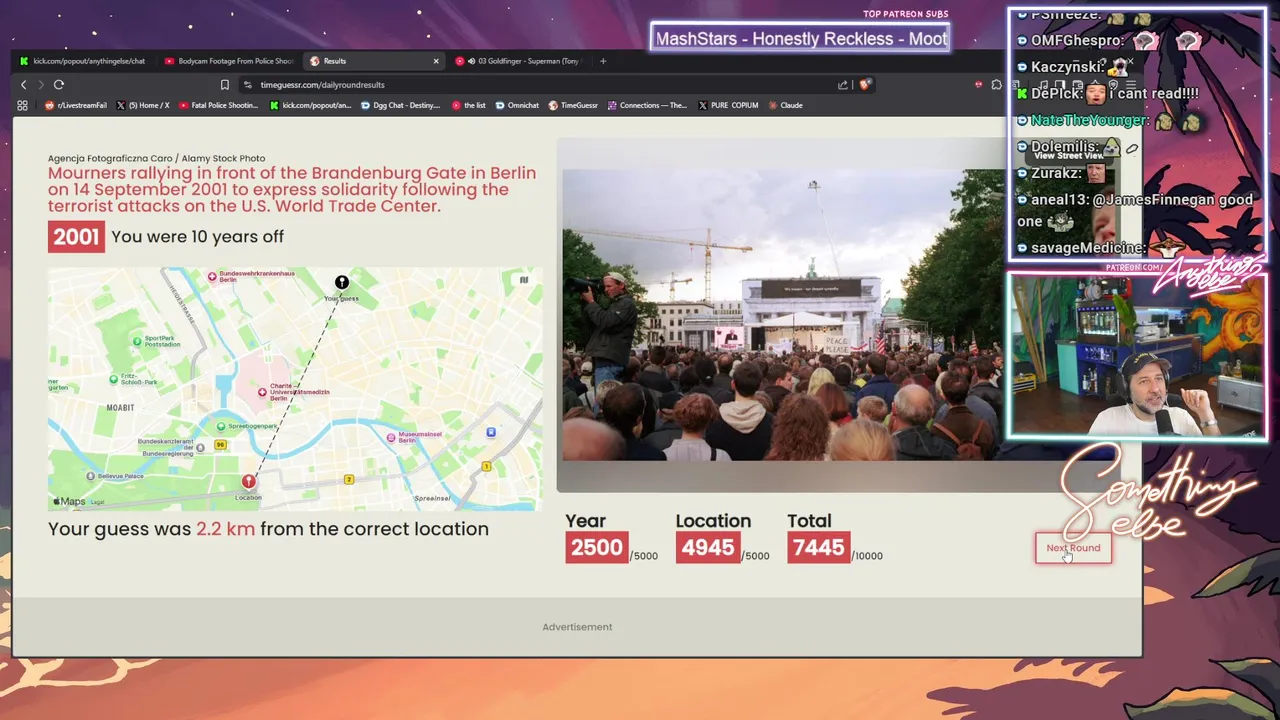Open the (5) Home / X bookmark
Image resolution: width=1280 pixels, height=720 pixels.
tap(143, 105)
